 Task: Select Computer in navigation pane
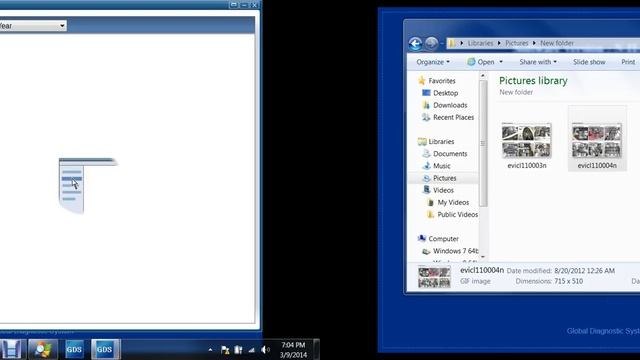(443, 239)
